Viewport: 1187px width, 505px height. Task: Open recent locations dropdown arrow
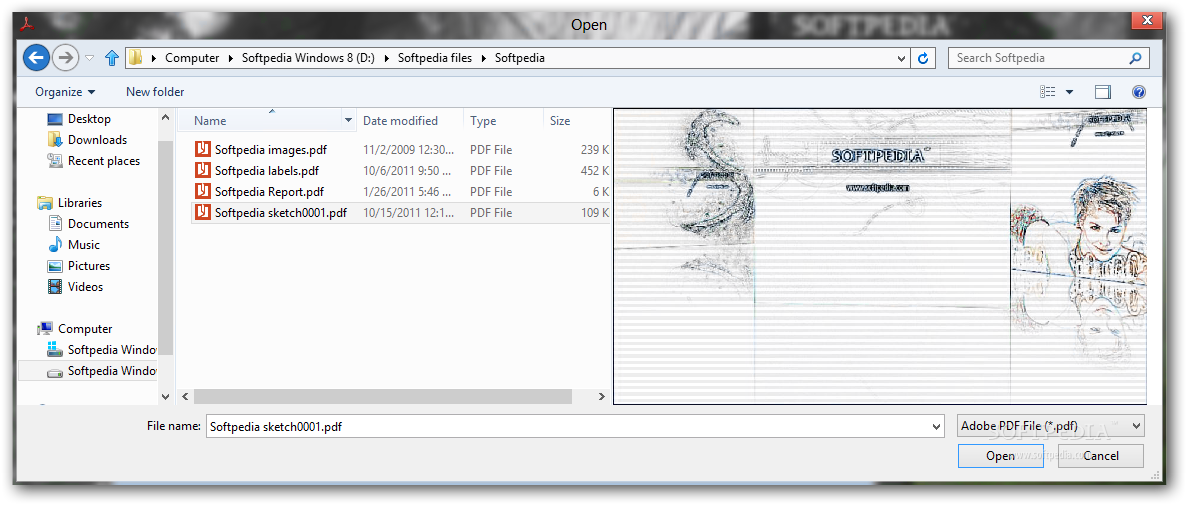tap(89, 58)
